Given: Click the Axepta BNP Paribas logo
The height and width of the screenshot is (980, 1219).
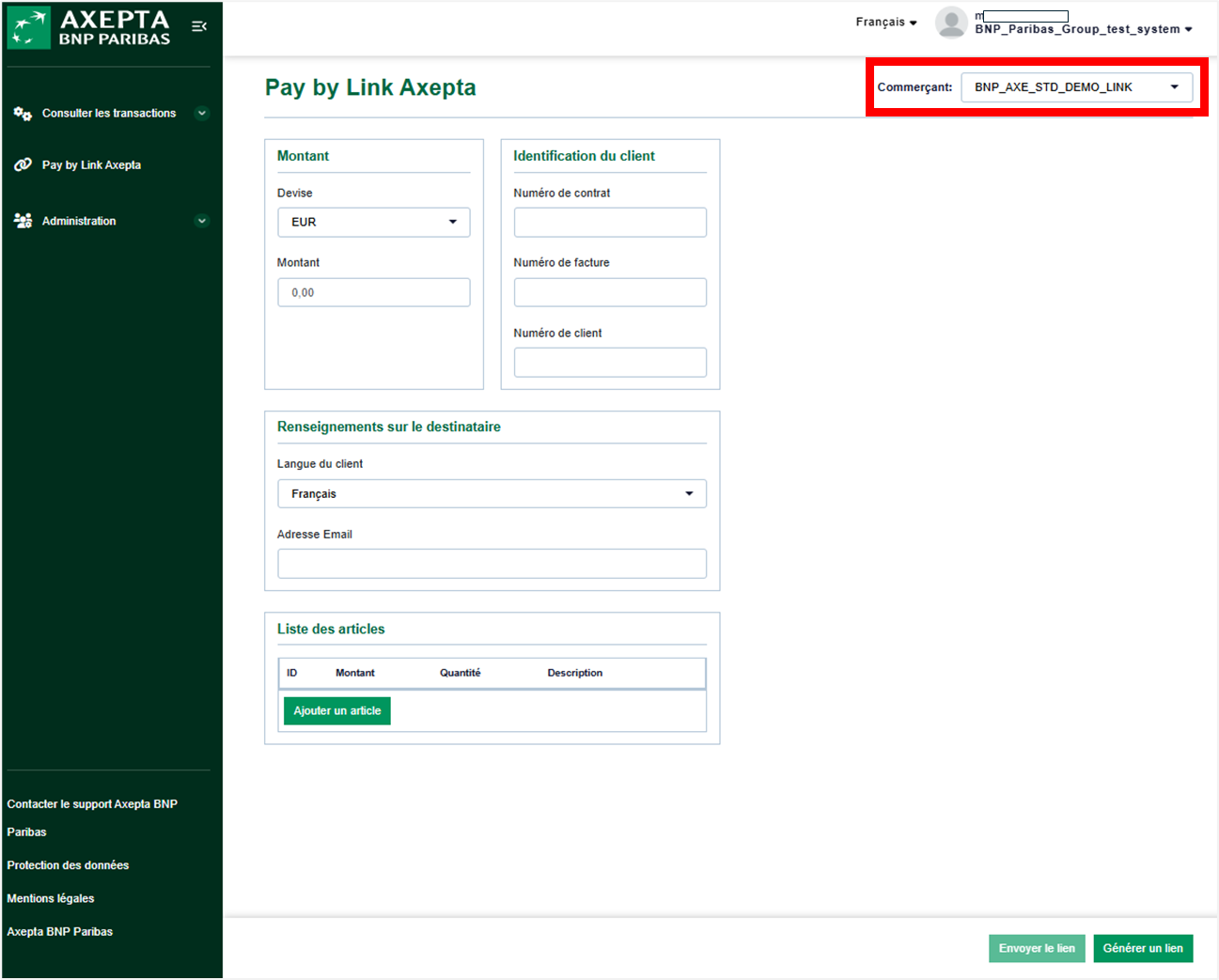Looking at the screenshot, I should pos(90,27).
